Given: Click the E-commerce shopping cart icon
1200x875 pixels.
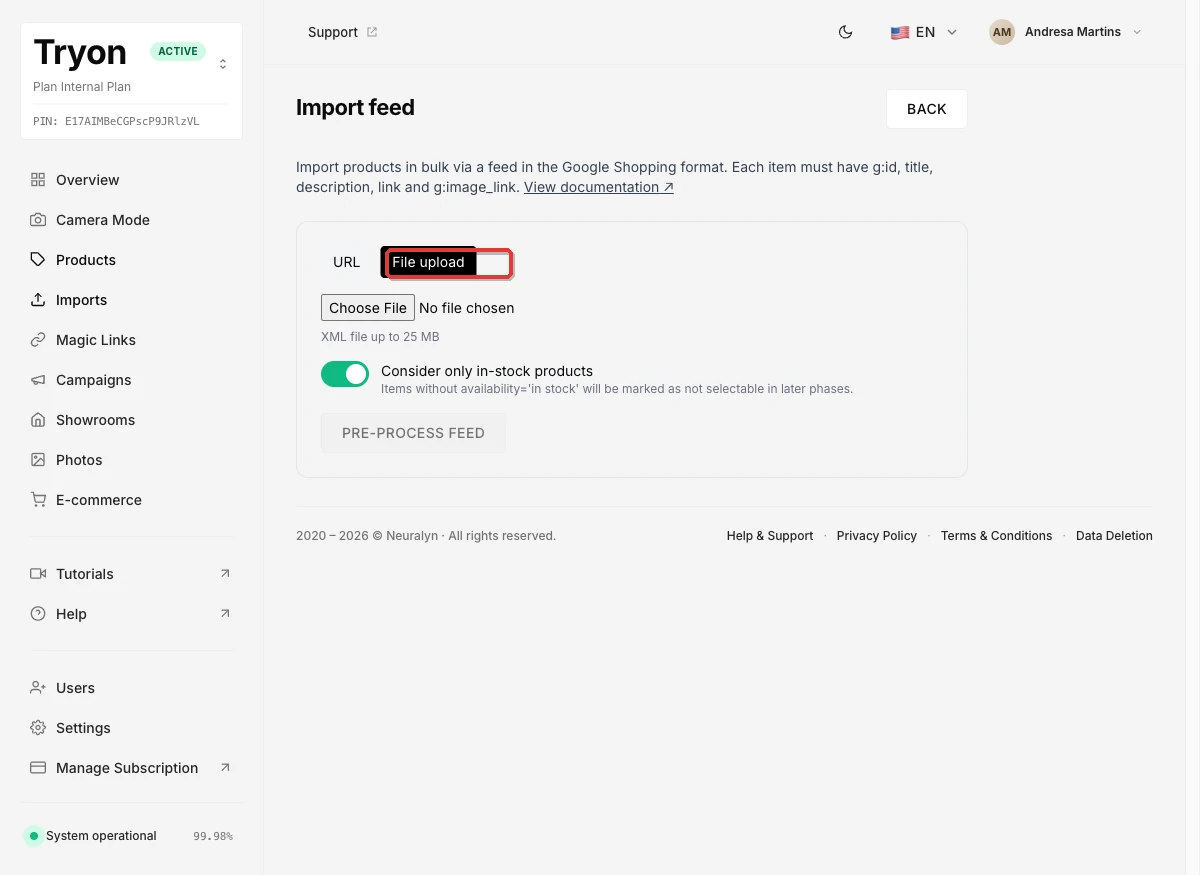Looking at the screenshot, I should 38,500.
